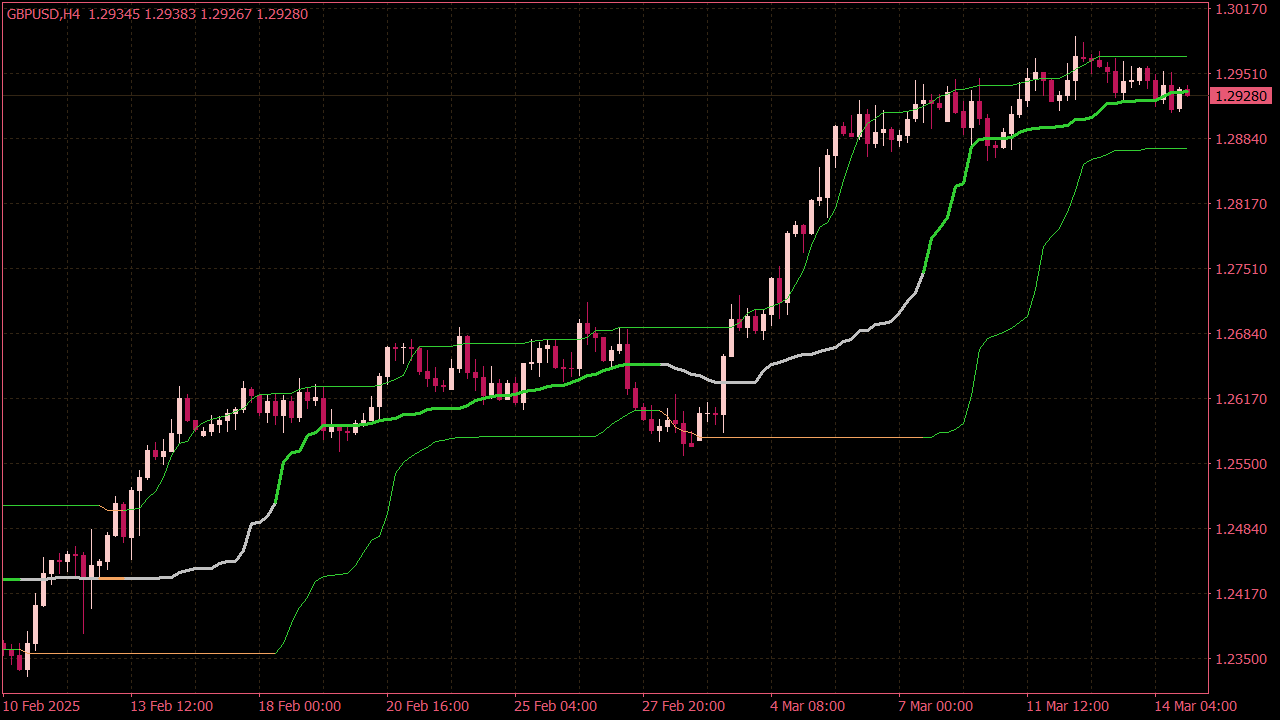Select the 27 Feb 20:00 time label
This screenshot has width=1280, height=720.
(684, 706)
